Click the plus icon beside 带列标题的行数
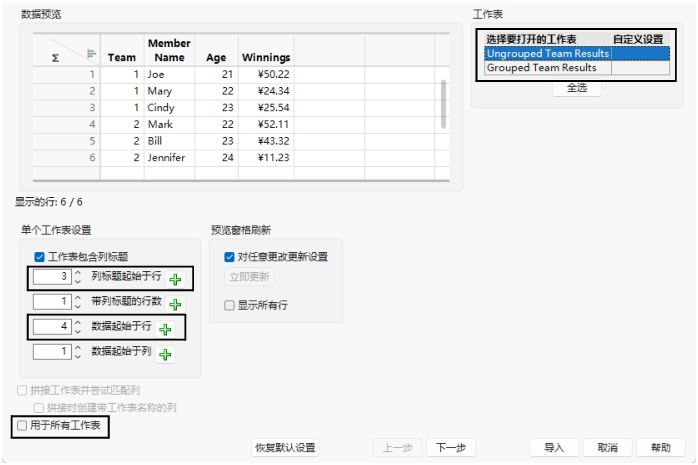 pos(175,304)
